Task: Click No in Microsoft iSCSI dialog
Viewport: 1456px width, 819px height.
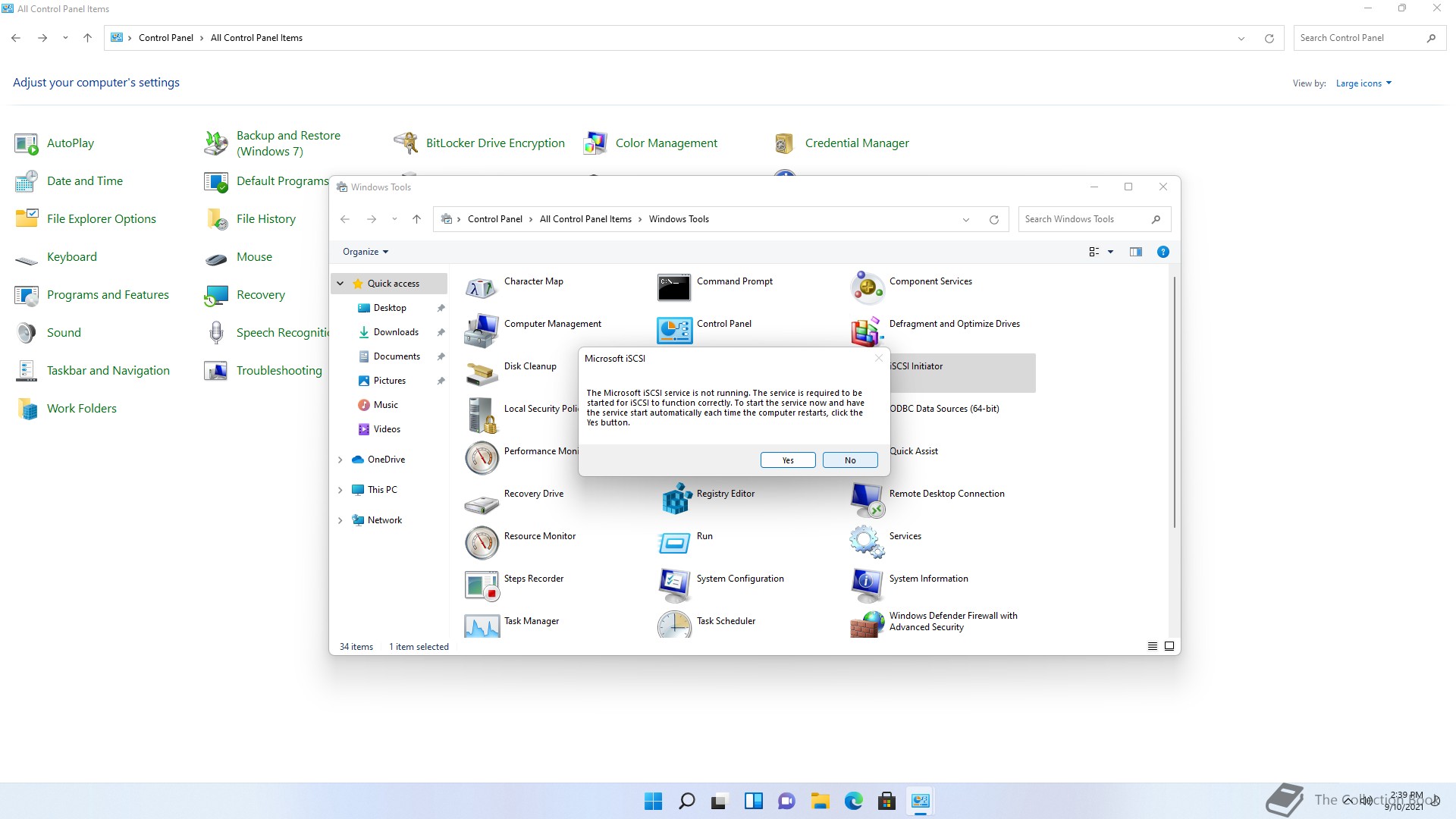Action: coord(850,460)
